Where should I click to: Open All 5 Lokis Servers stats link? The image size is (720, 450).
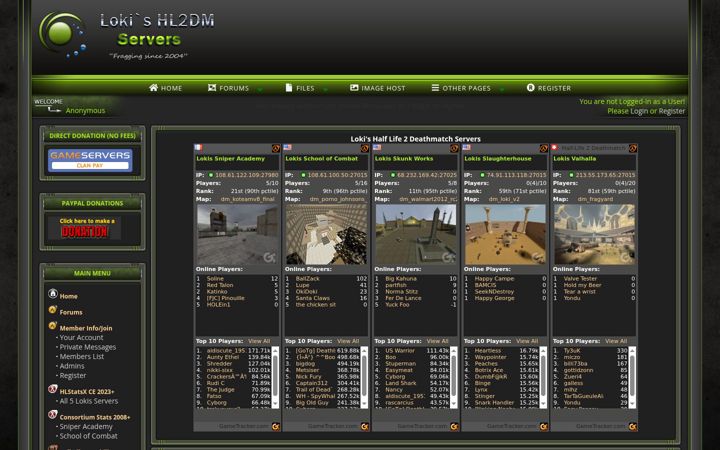point(89,401)
